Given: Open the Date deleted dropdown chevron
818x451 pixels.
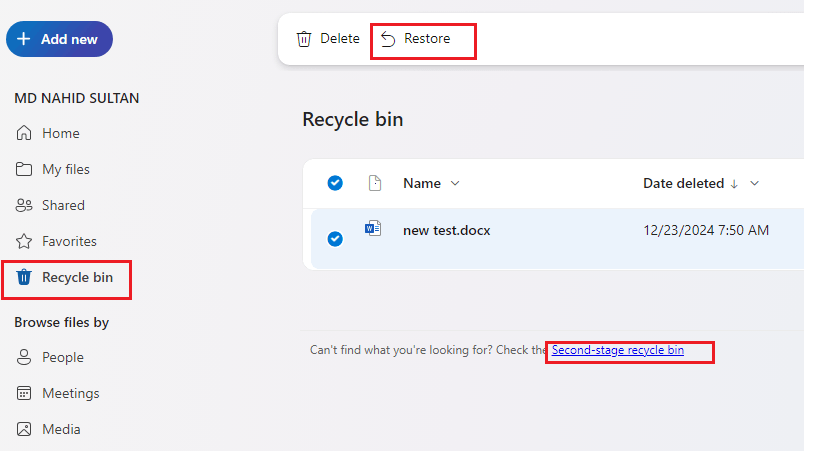Looking at the screenshot, I should coord(754,184).
